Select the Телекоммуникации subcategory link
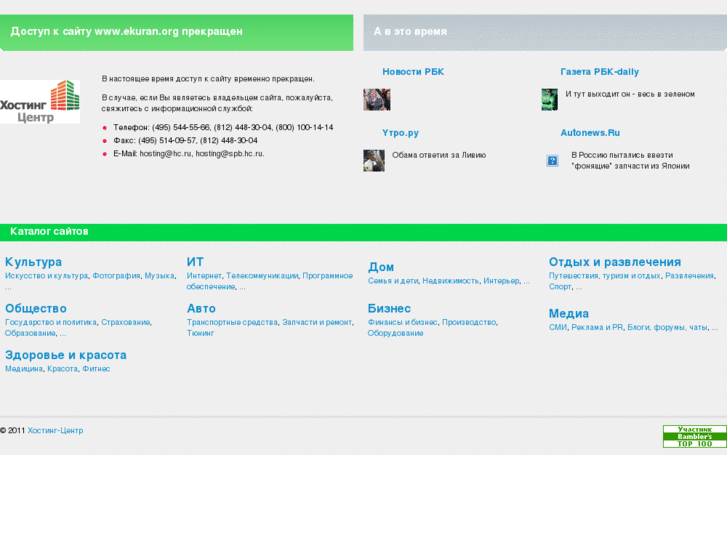The width and height of the screenshot is (727, 545). [x=262, y=276]
